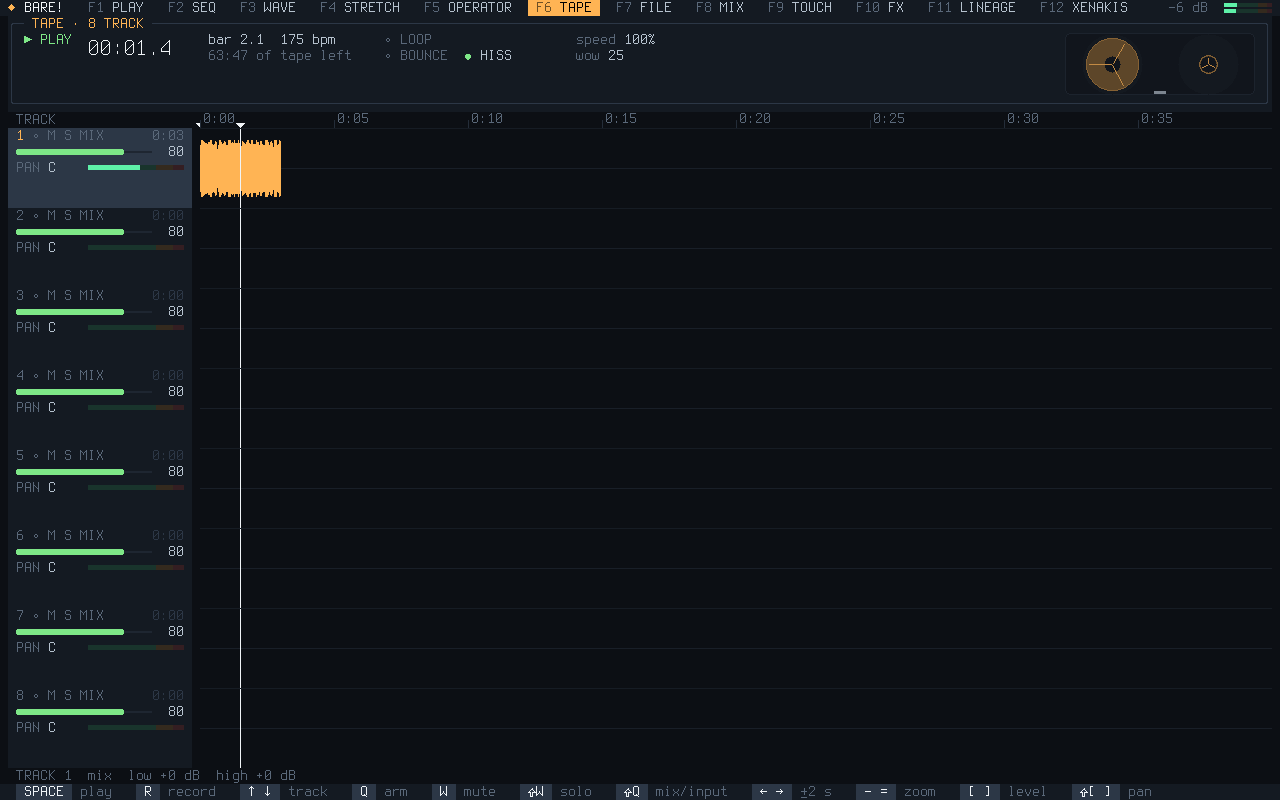Image resolution: width=1280 pixels, height=800 pixels.
Task: Mute track 7 with its M button
Action: [x=52, y=616]
